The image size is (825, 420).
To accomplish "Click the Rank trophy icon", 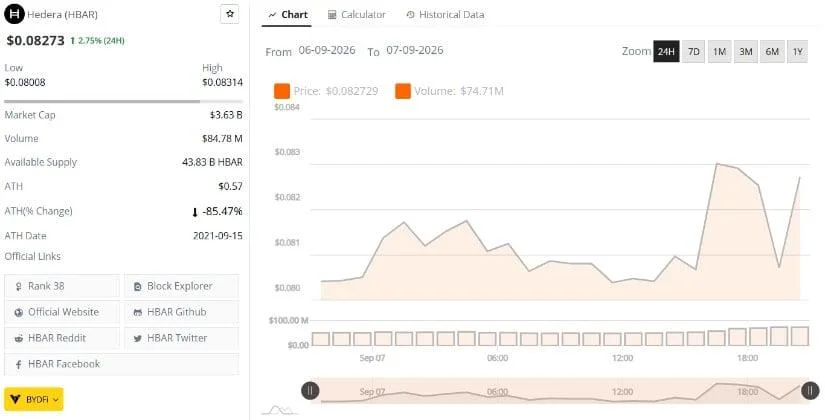I will [19, 286].
